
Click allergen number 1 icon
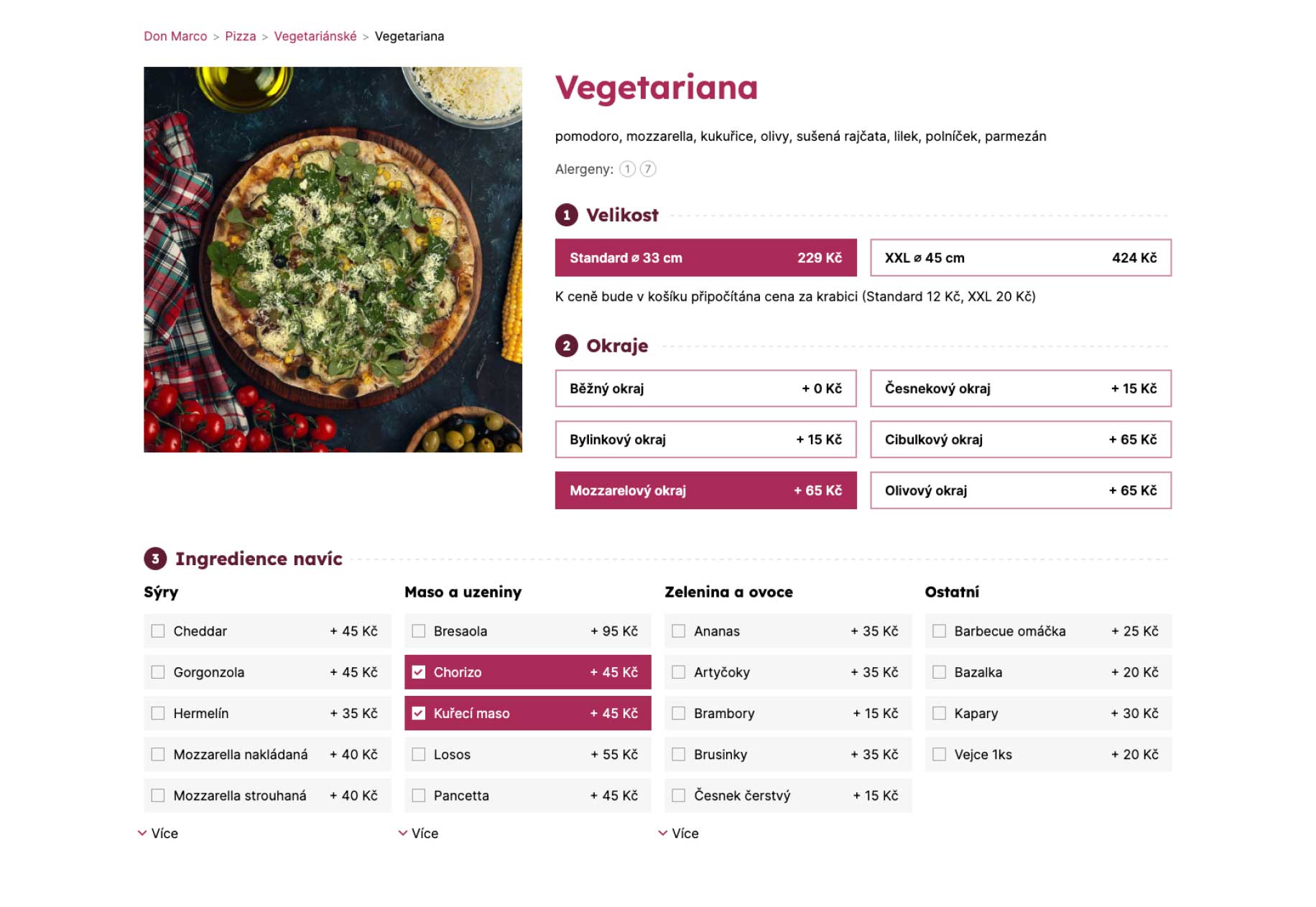627,169
